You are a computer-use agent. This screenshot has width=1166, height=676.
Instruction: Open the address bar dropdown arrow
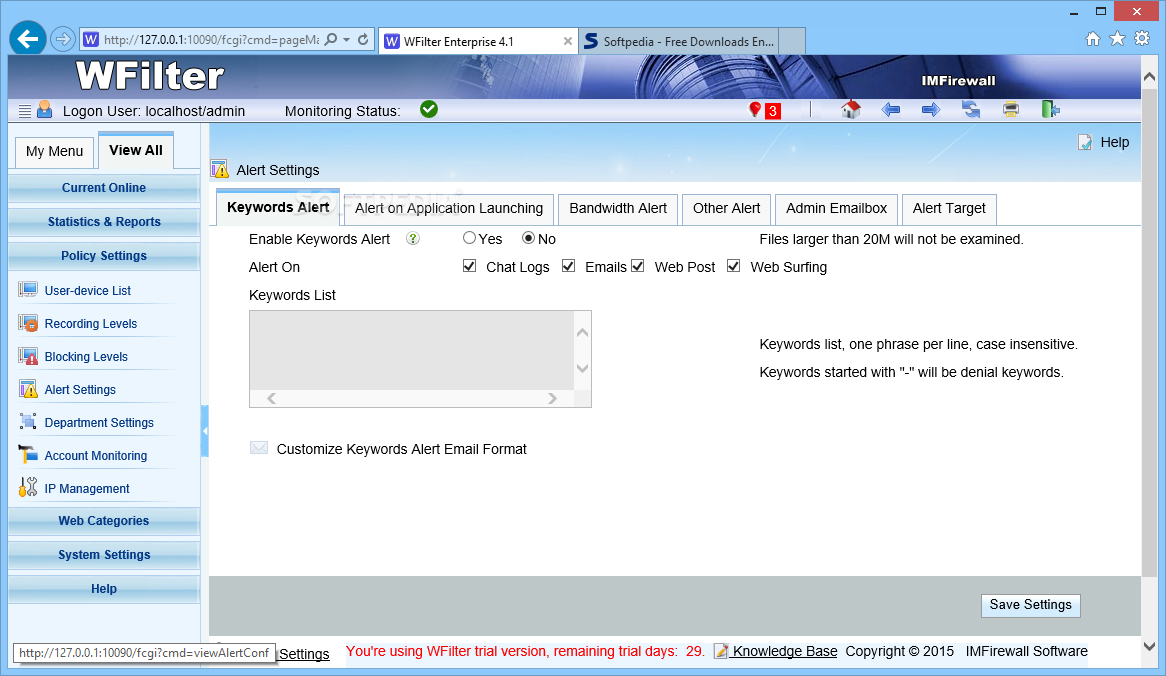tap(347, 39)
